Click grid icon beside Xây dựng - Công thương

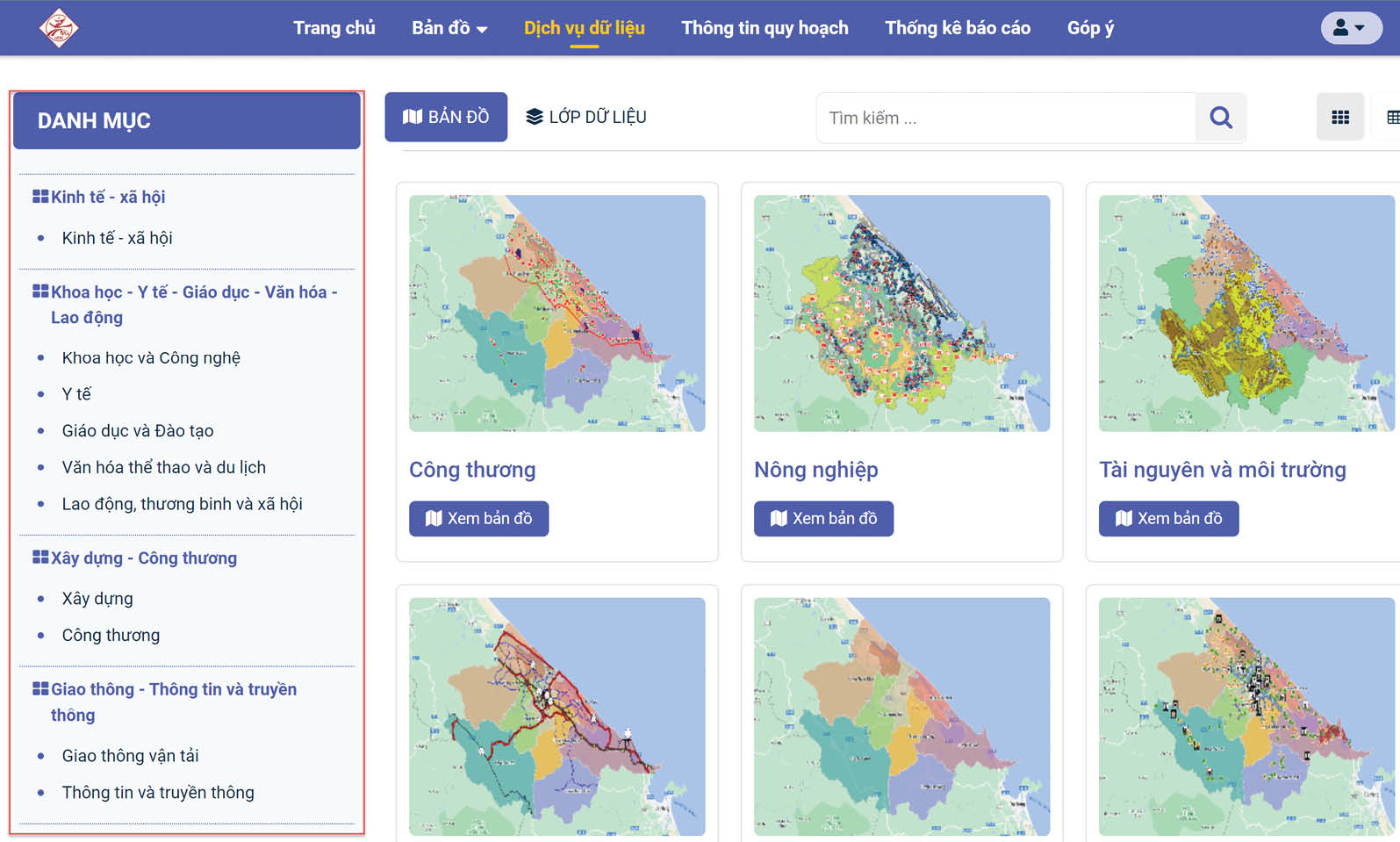[40, 558]
